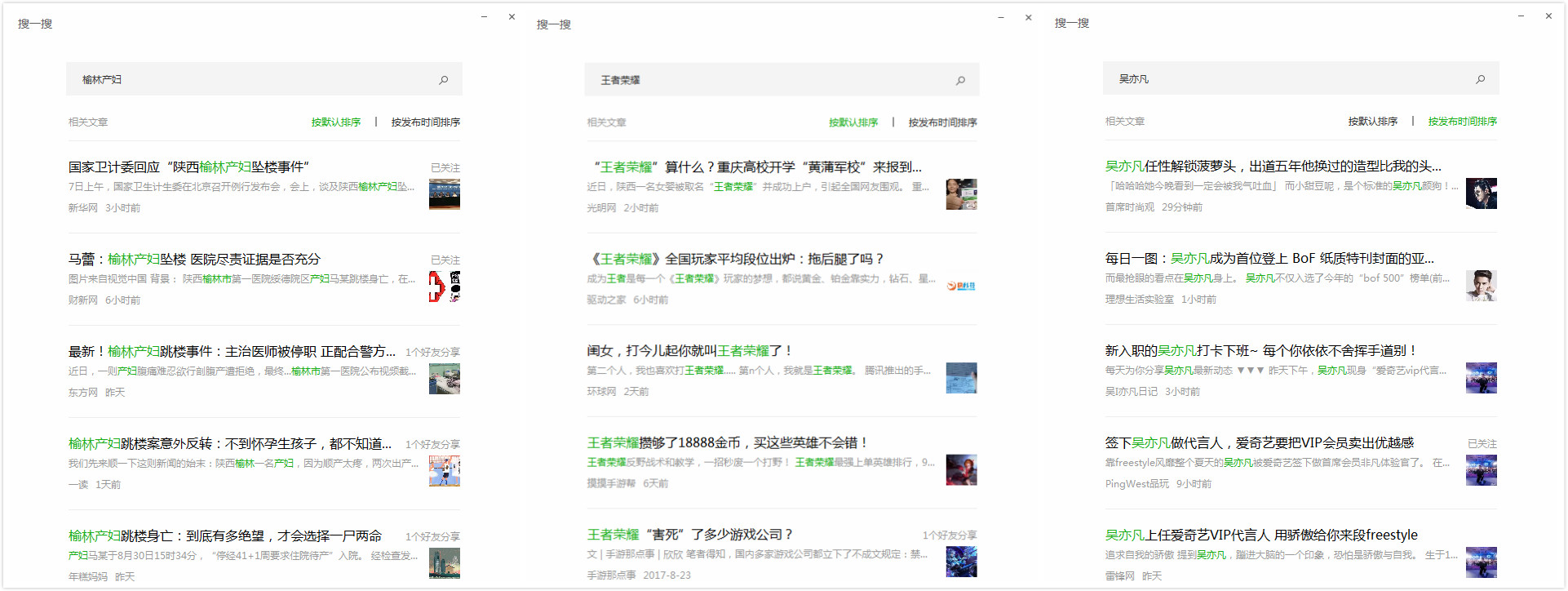Click thumbnail of the PingWest品玩 article
The image size is (1568, 591).
pyautogui.click(x=1482, y=470)
